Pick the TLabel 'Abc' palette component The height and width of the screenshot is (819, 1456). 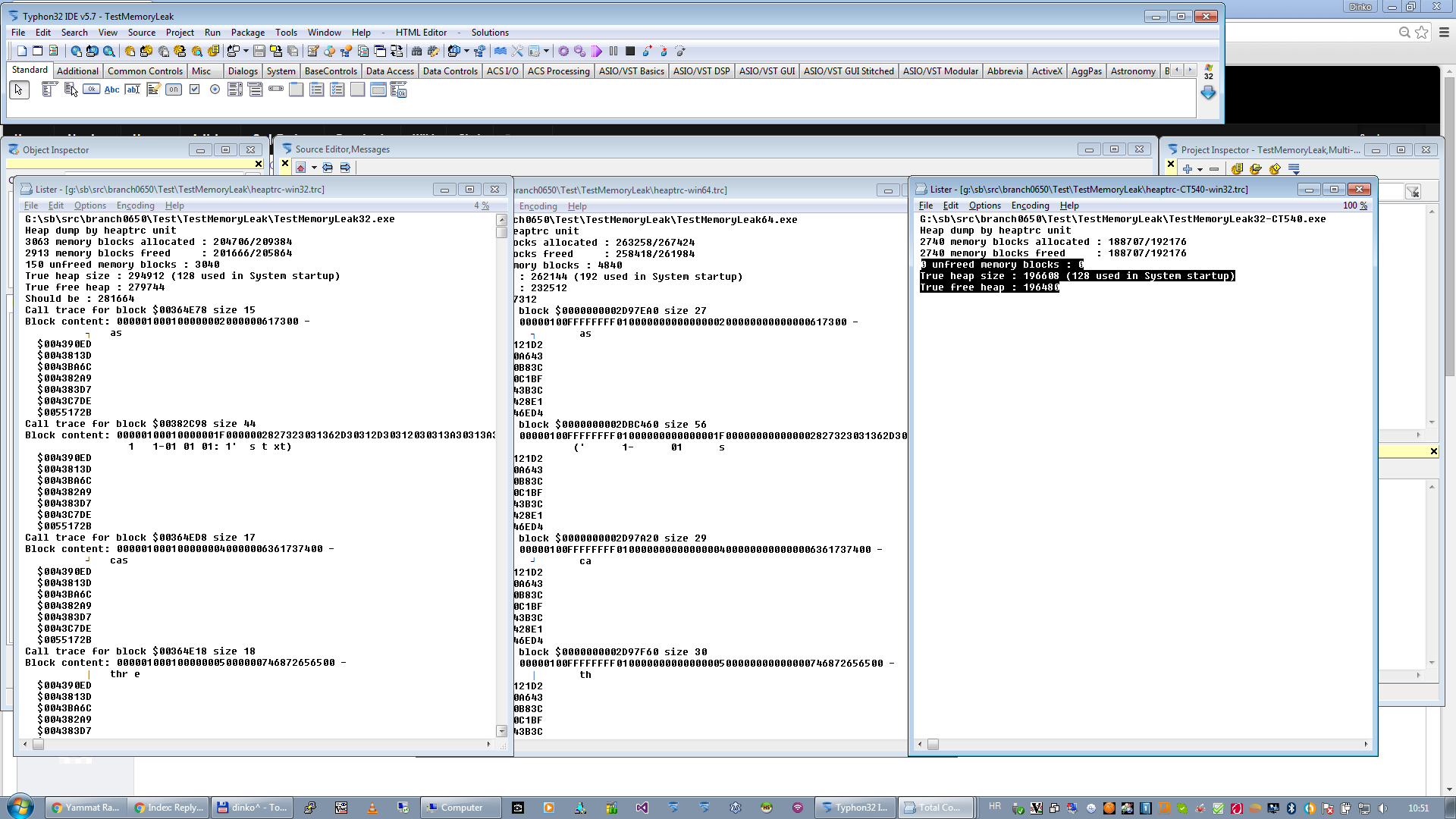[x=111, y=89]
